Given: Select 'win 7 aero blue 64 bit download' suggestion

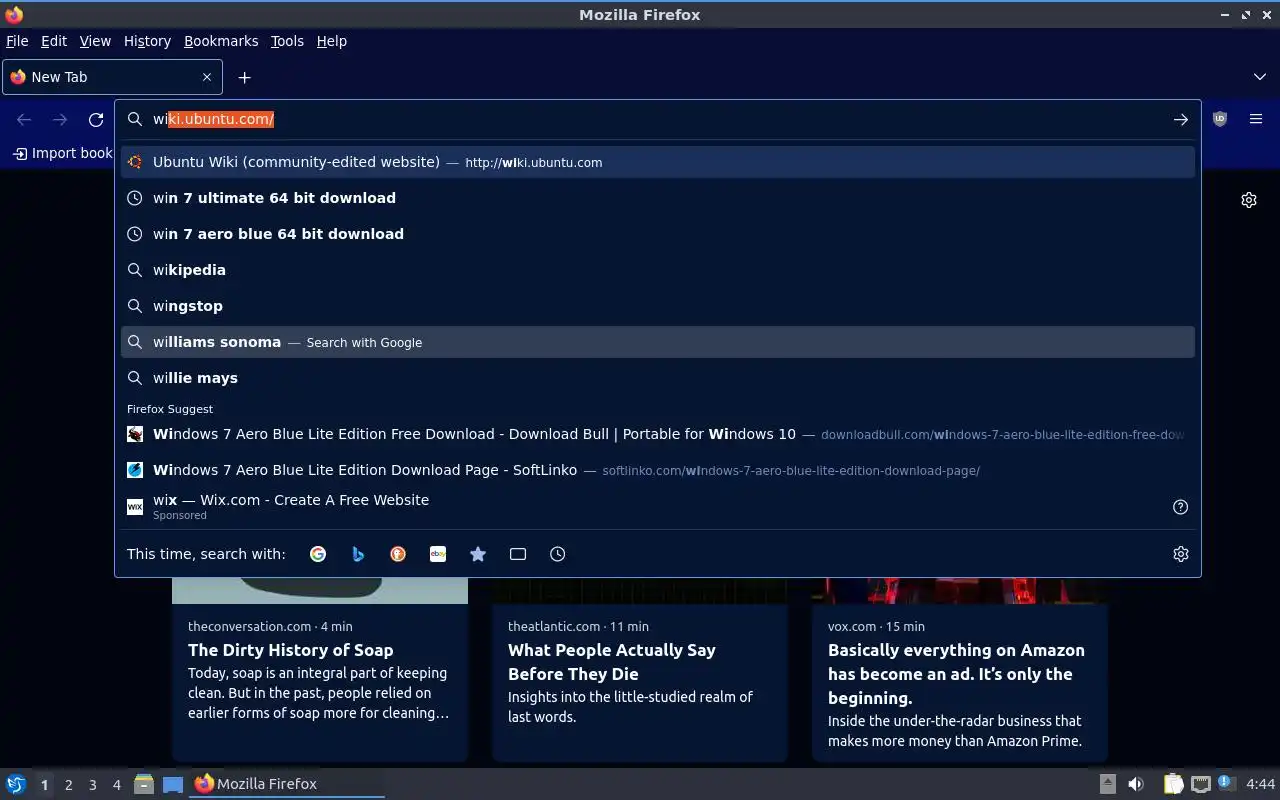Looking at the screenshot, I should 658,234.
